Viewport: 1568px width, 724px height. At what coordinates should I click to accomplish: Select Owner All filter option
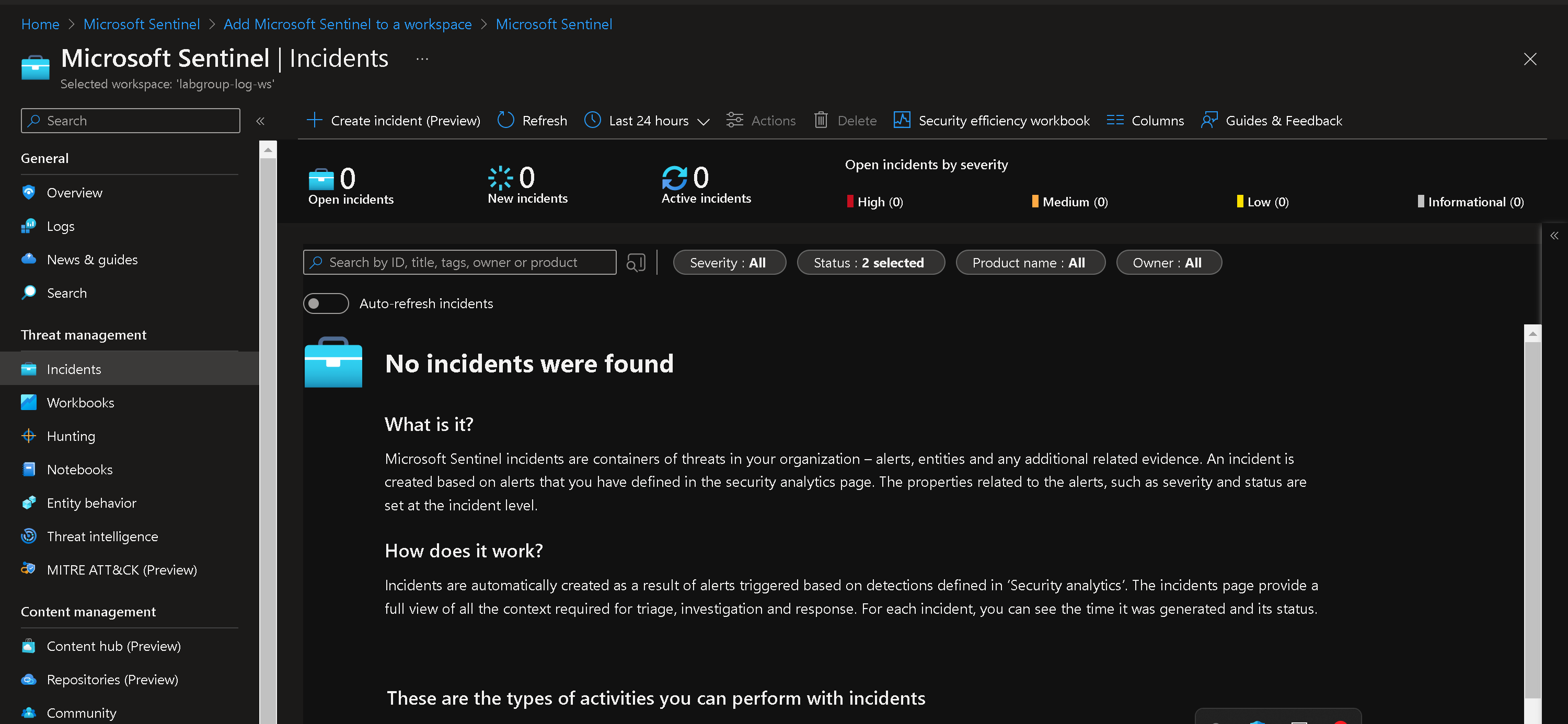coord(1167,262)
